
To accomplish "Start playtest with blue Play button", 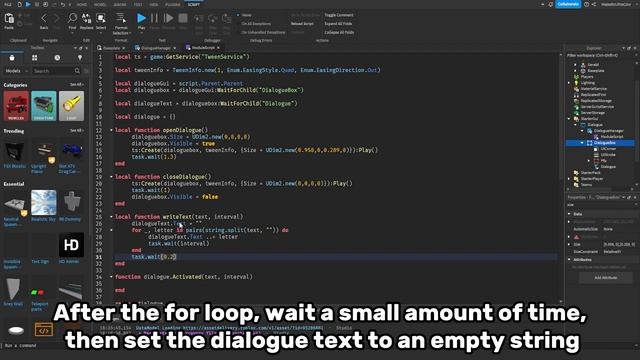I will tap(141, 18).
